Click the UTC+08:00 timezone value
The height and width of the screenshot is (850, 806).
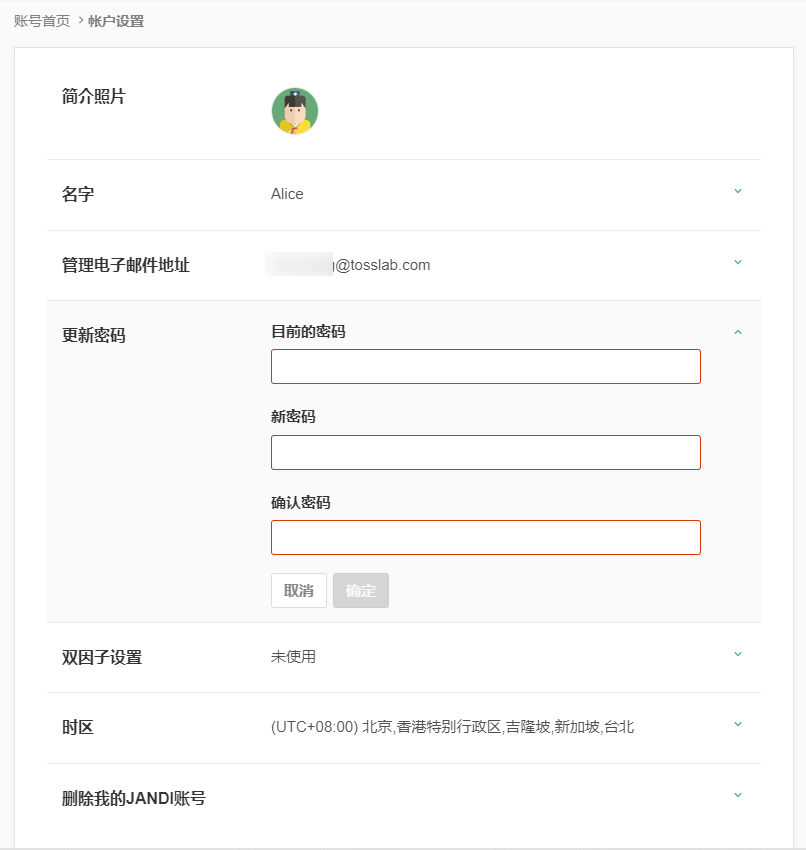pos(452,727)
